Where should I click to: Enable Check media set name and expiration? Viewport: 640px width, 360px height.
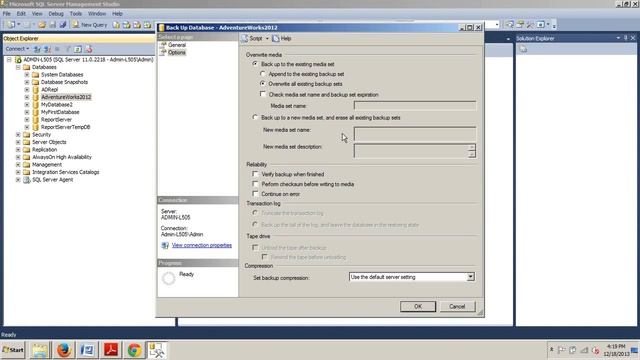tap(263, 94)
